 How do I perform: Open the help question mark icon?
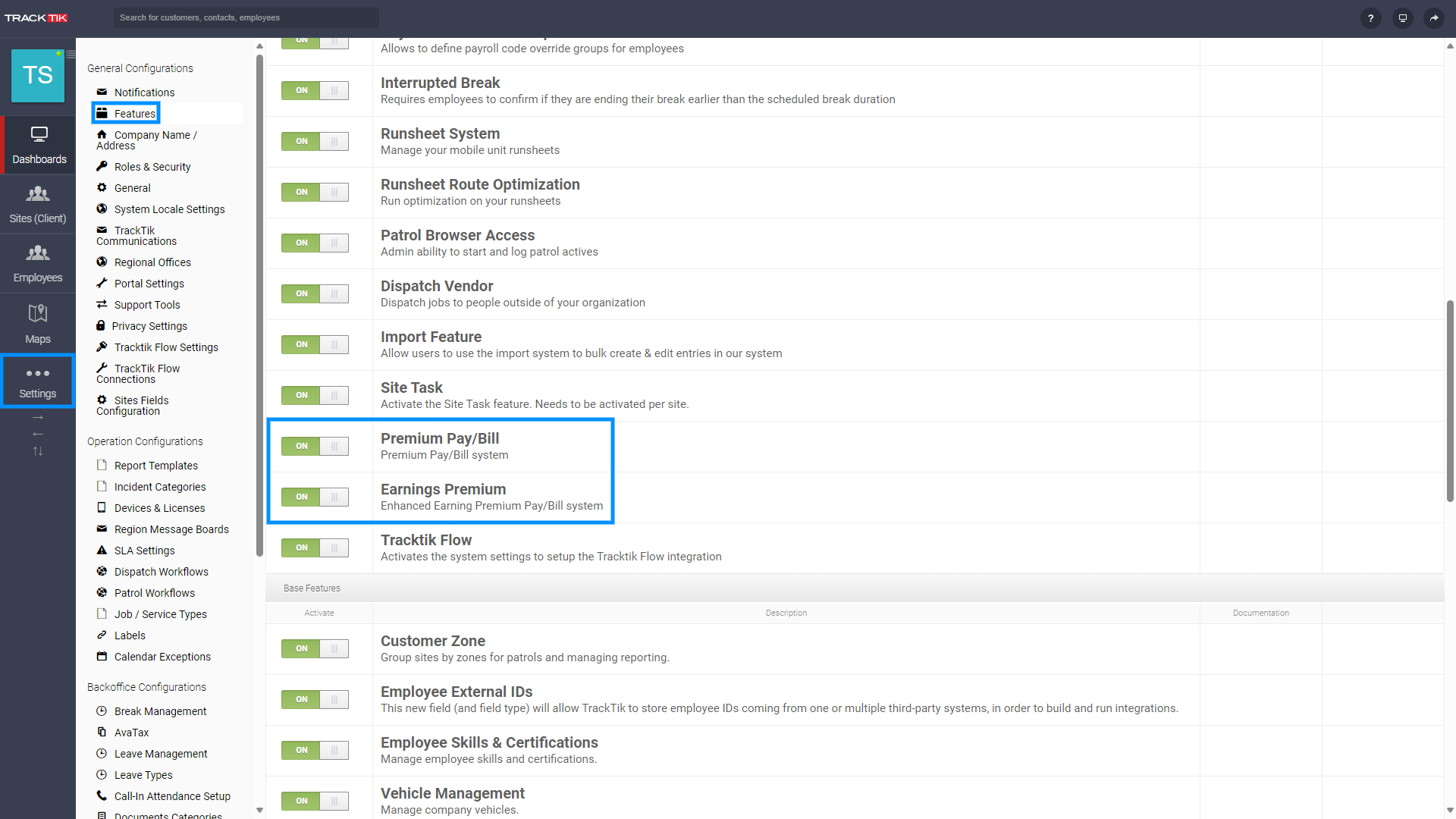click(1370, 18)
